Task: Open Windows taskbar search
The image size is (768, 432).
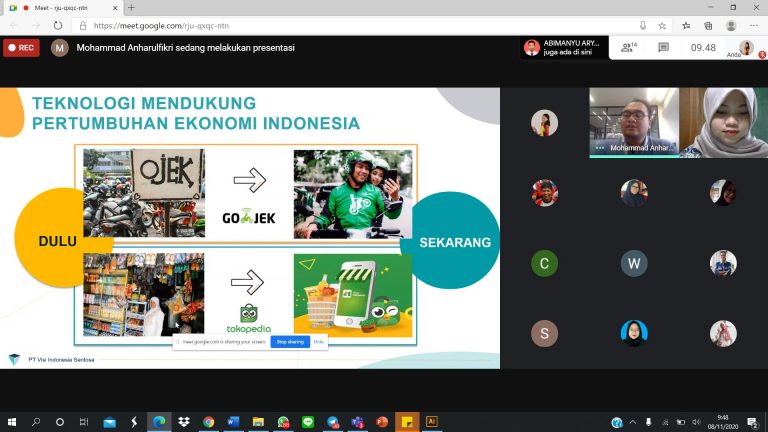Action: pyautogui.click(x=36, y=422)
